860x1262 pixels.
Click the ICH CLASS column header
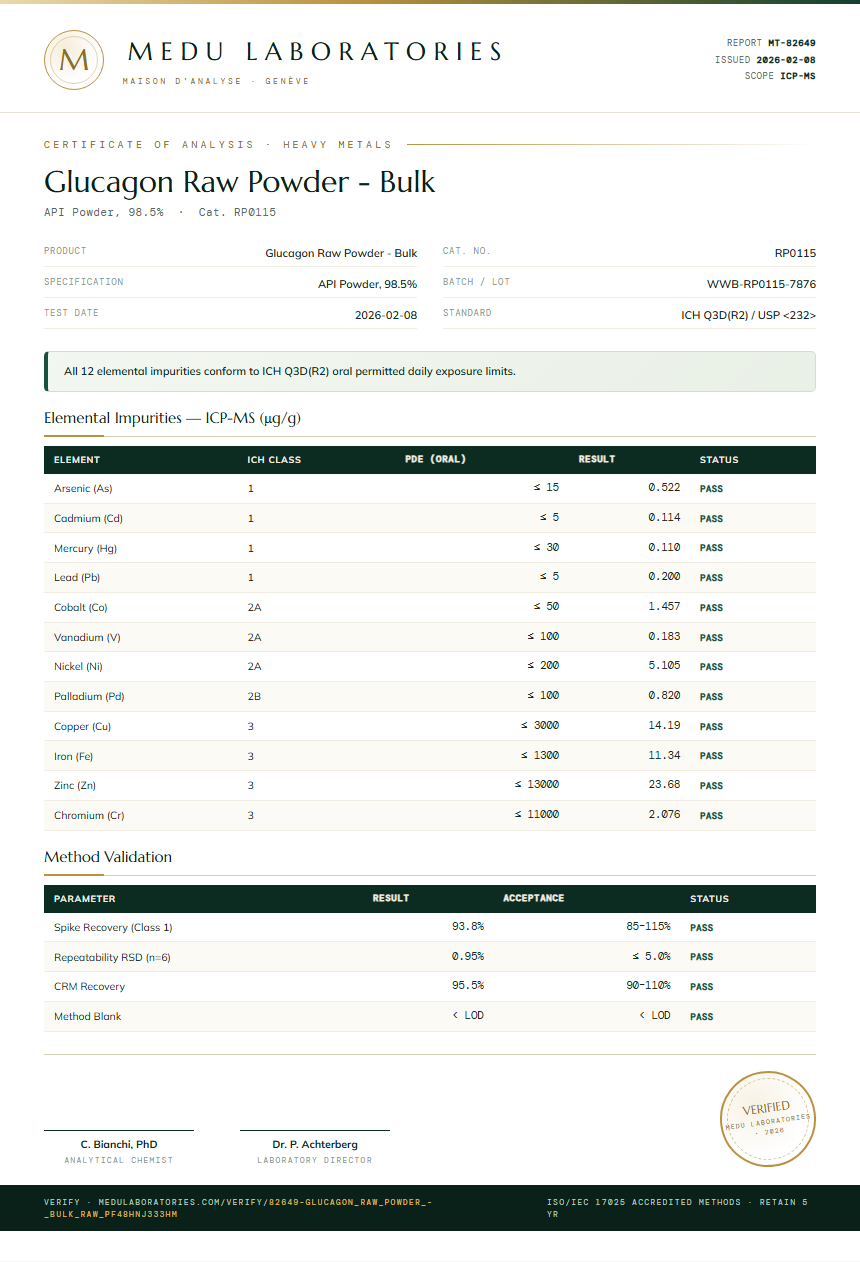coord(274,460)
